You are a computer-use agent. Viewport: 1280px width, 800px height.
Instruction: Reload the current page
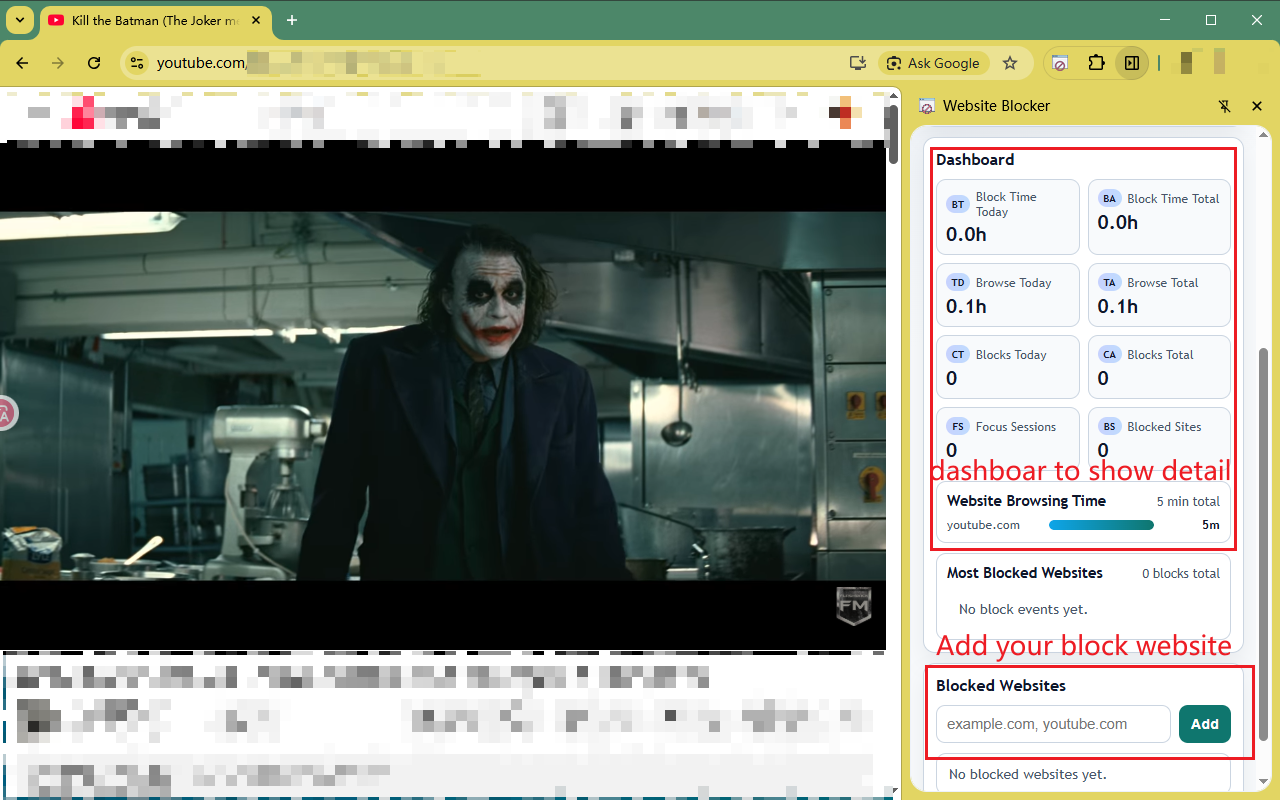pos(94,63)
